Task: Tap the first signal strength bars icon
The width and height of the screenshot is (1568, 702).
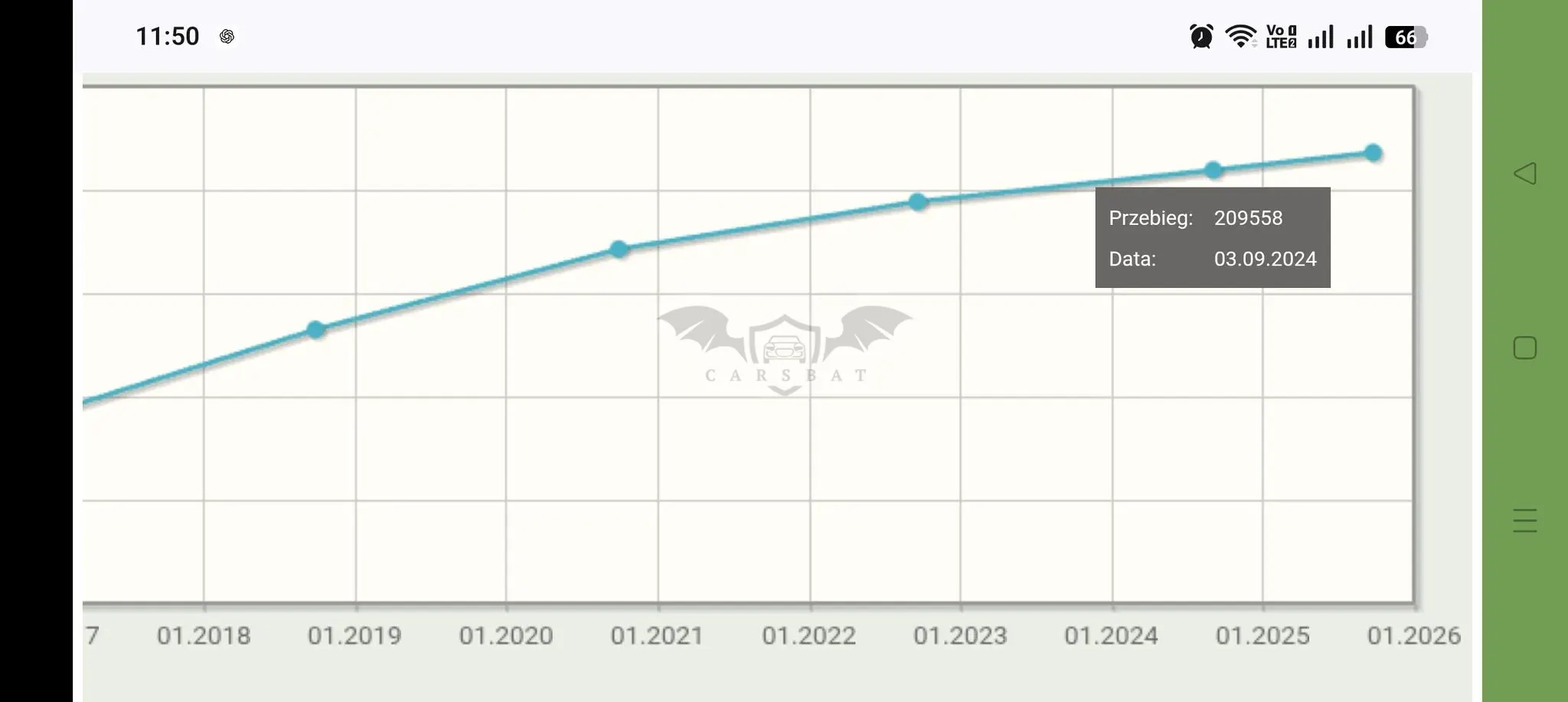Action: point(1321,36)
